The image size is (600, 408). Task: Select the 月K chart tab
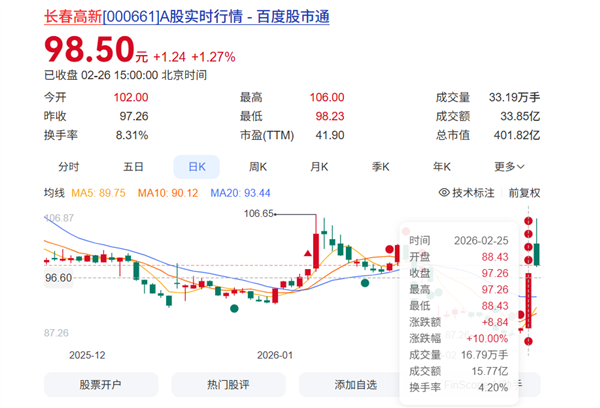tap(319, 167)
